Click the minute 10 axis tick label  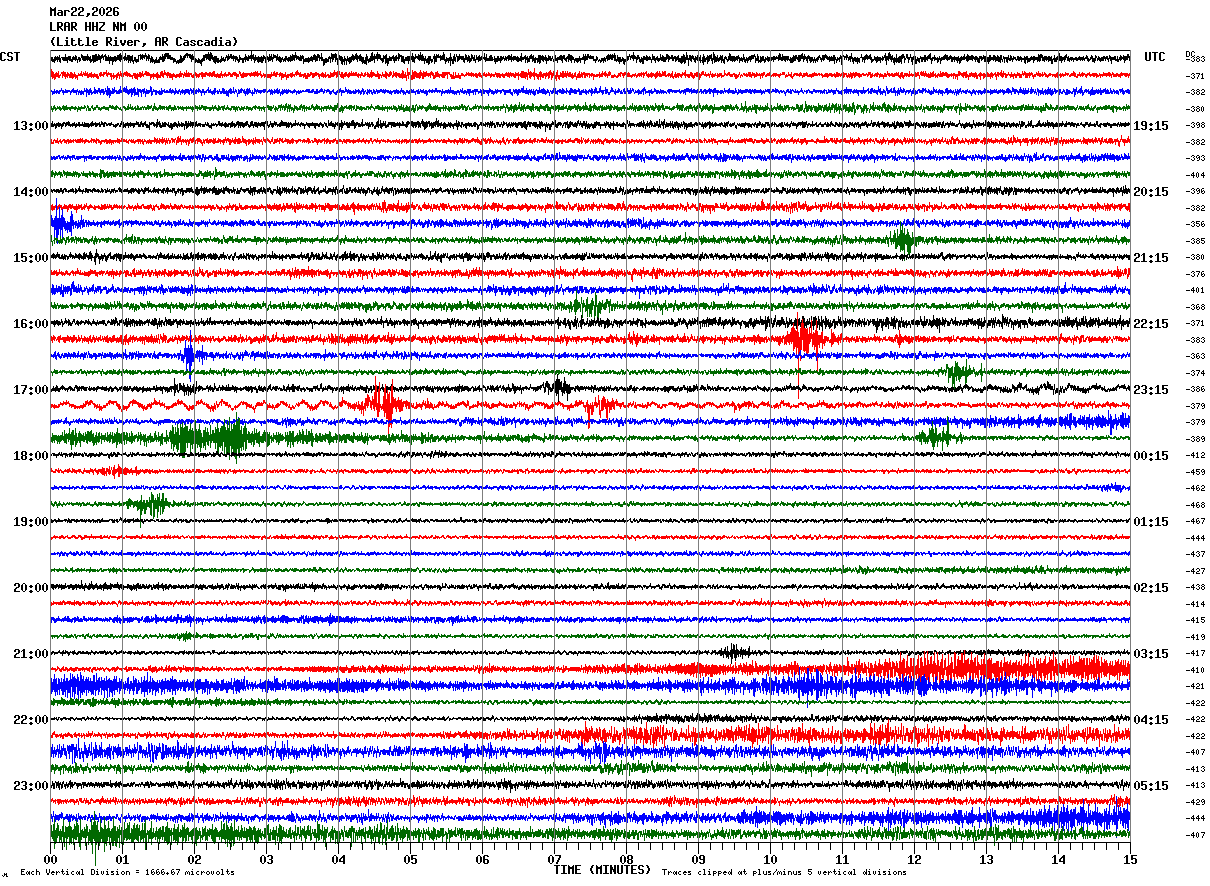pos(770,859)
